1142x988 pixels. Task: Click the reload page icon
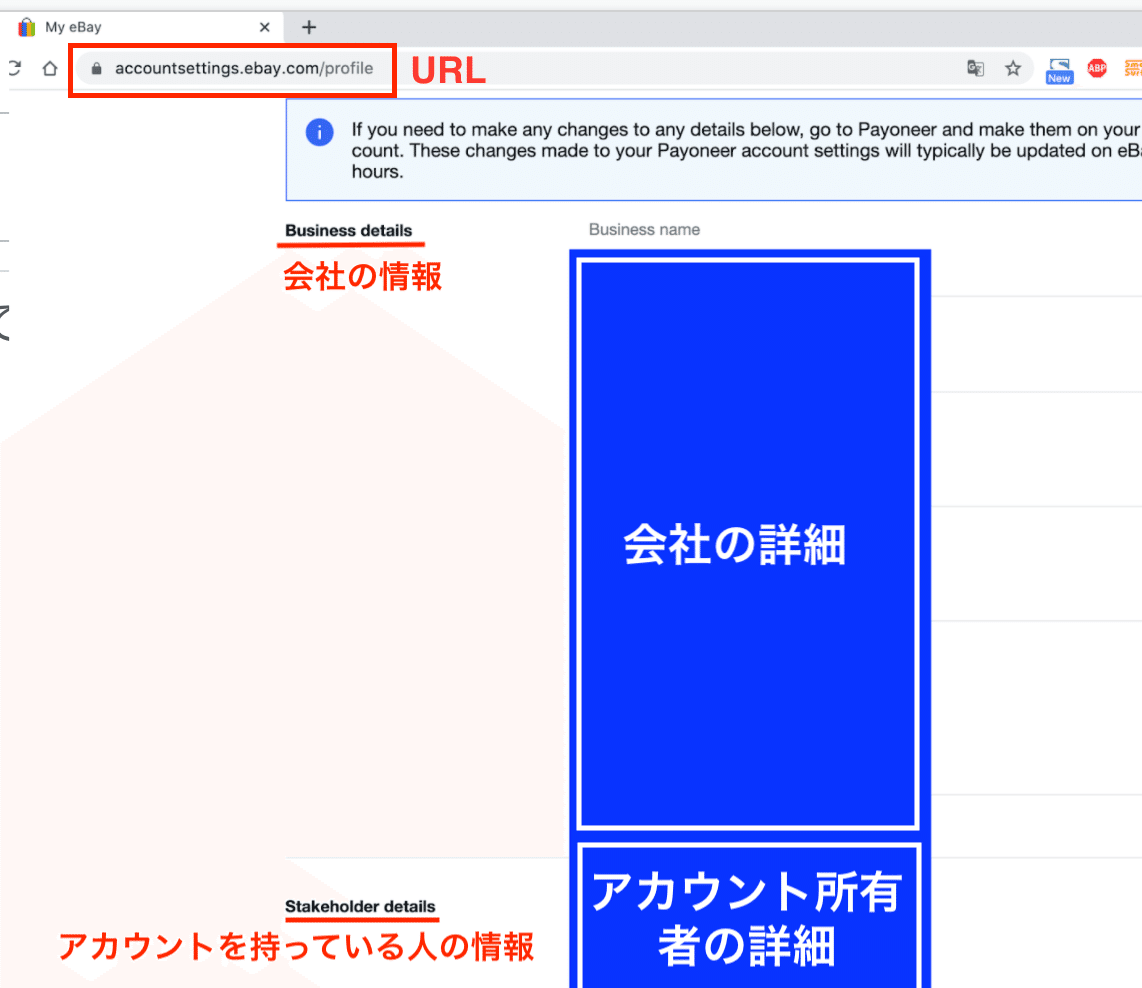point(14,68)
